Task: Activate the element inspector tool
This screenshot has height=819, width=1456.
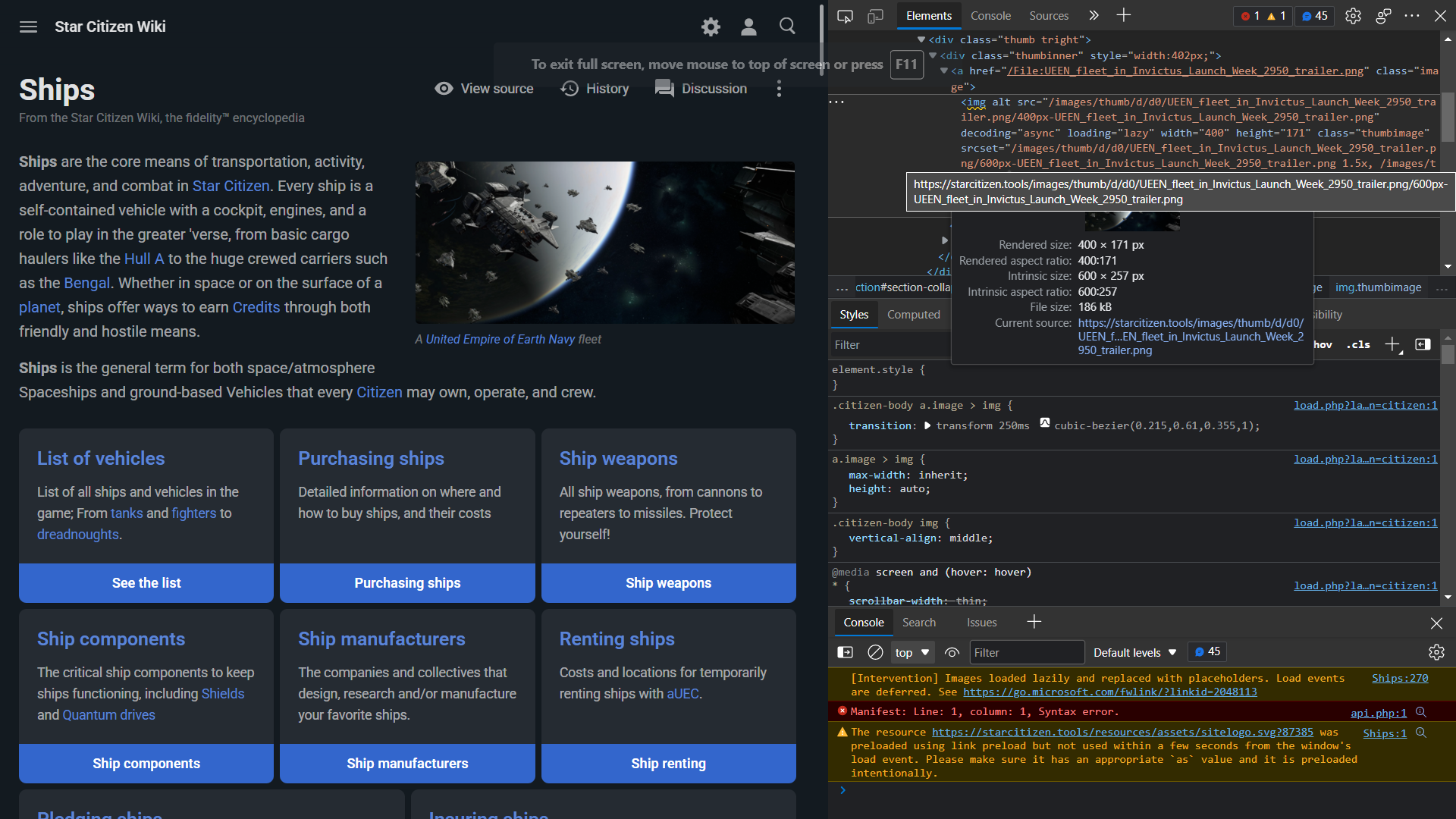Action: coord(845,15)
